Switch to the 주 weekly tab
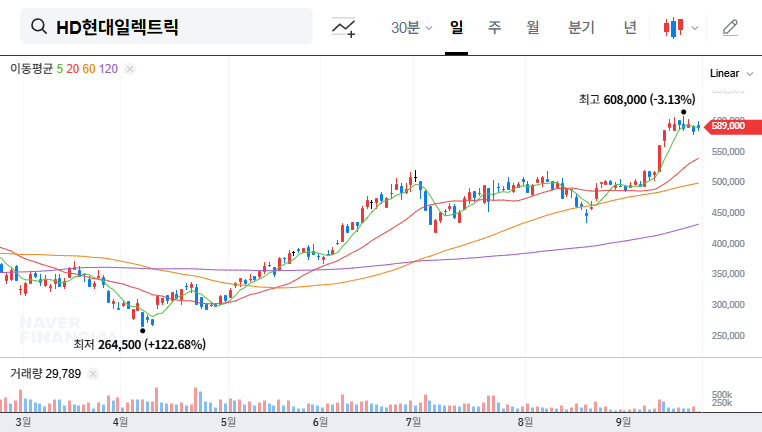This screenshot has width=762, height=432. pyautogui.click(x=494, y=27)
